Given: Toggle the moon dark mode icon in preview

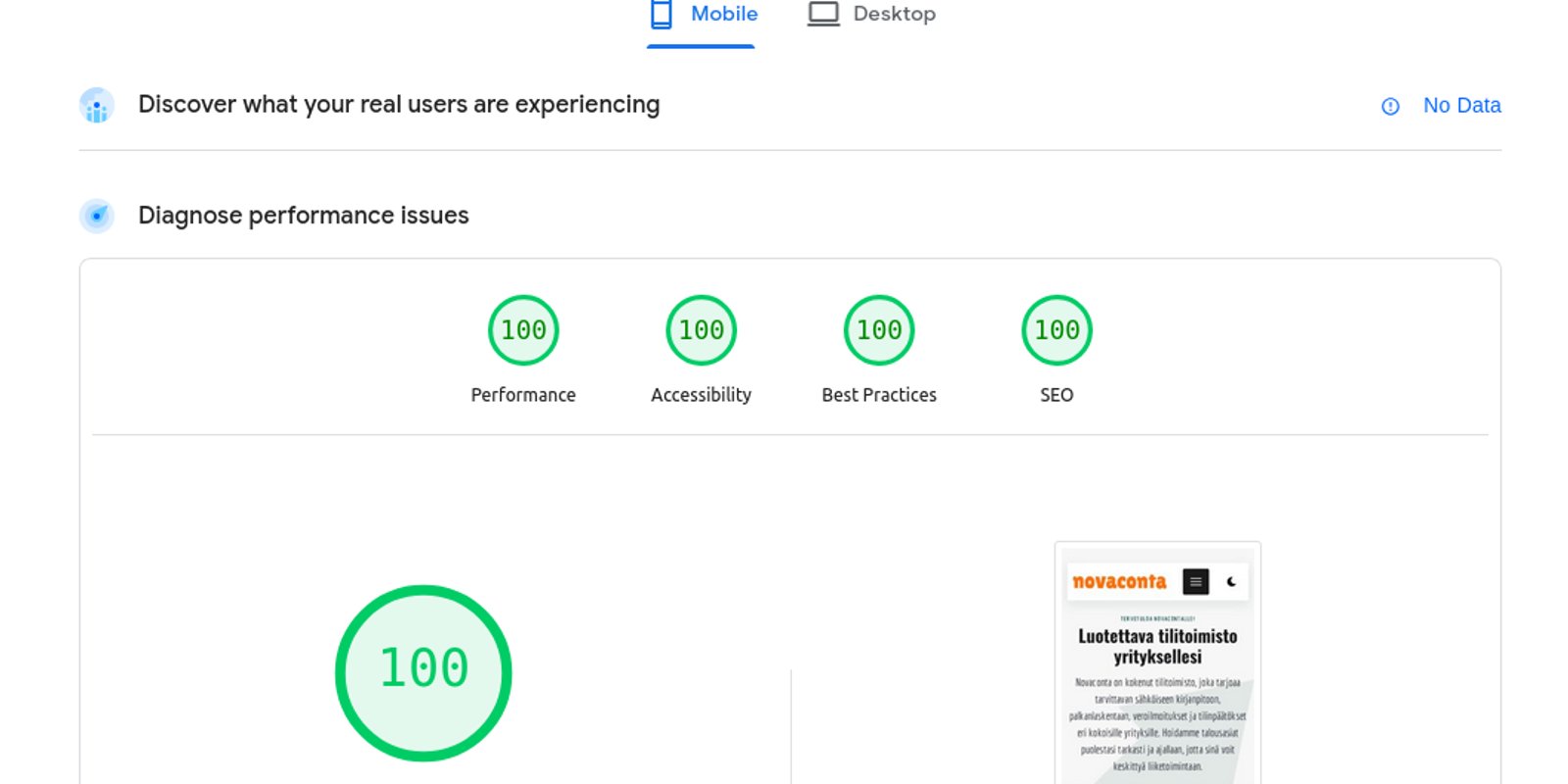Looking at the screenshot, I should [1232, 582].
